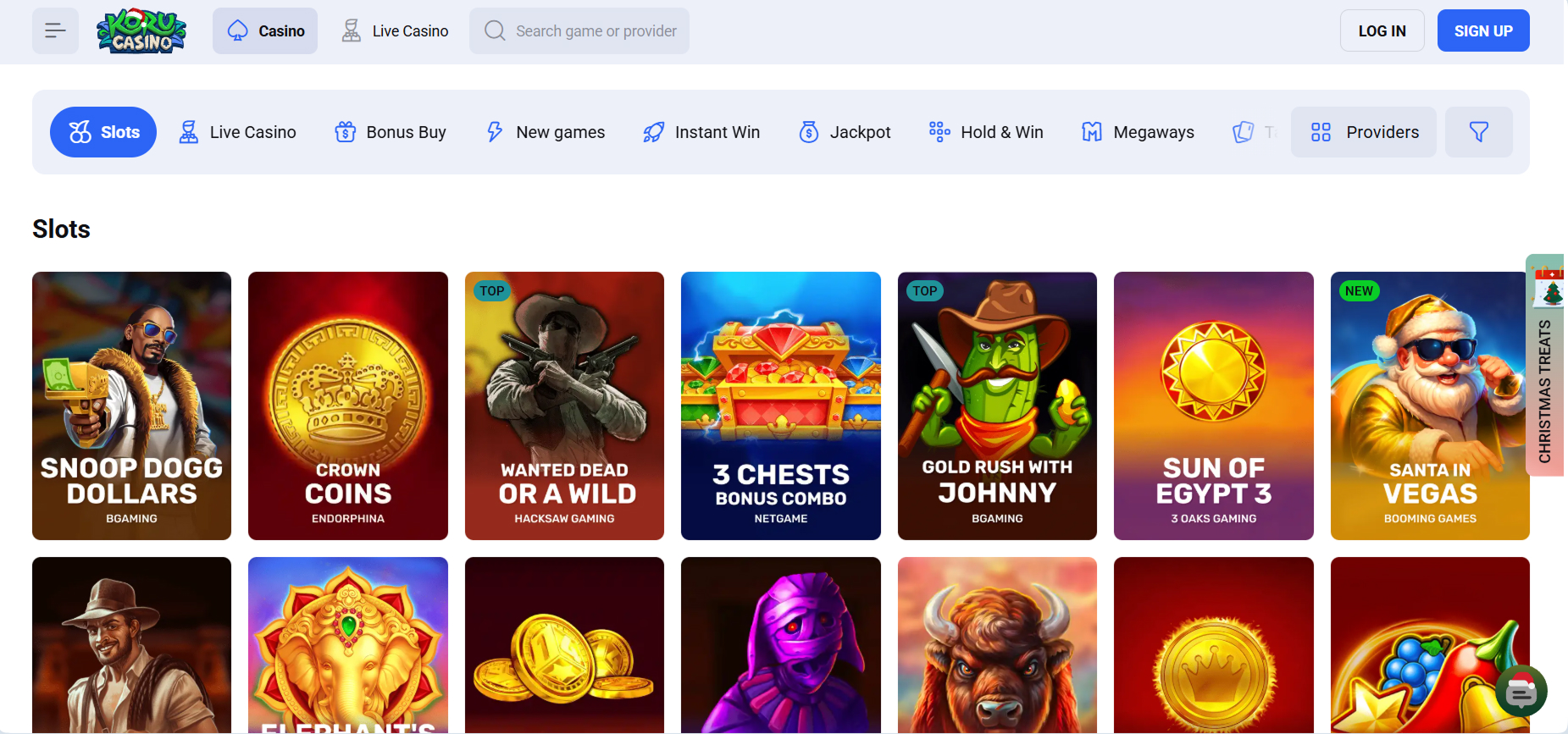Open the filter funnel icon
The width and height of the screenshot is (1568, 734).
(x=1478, y=132)
